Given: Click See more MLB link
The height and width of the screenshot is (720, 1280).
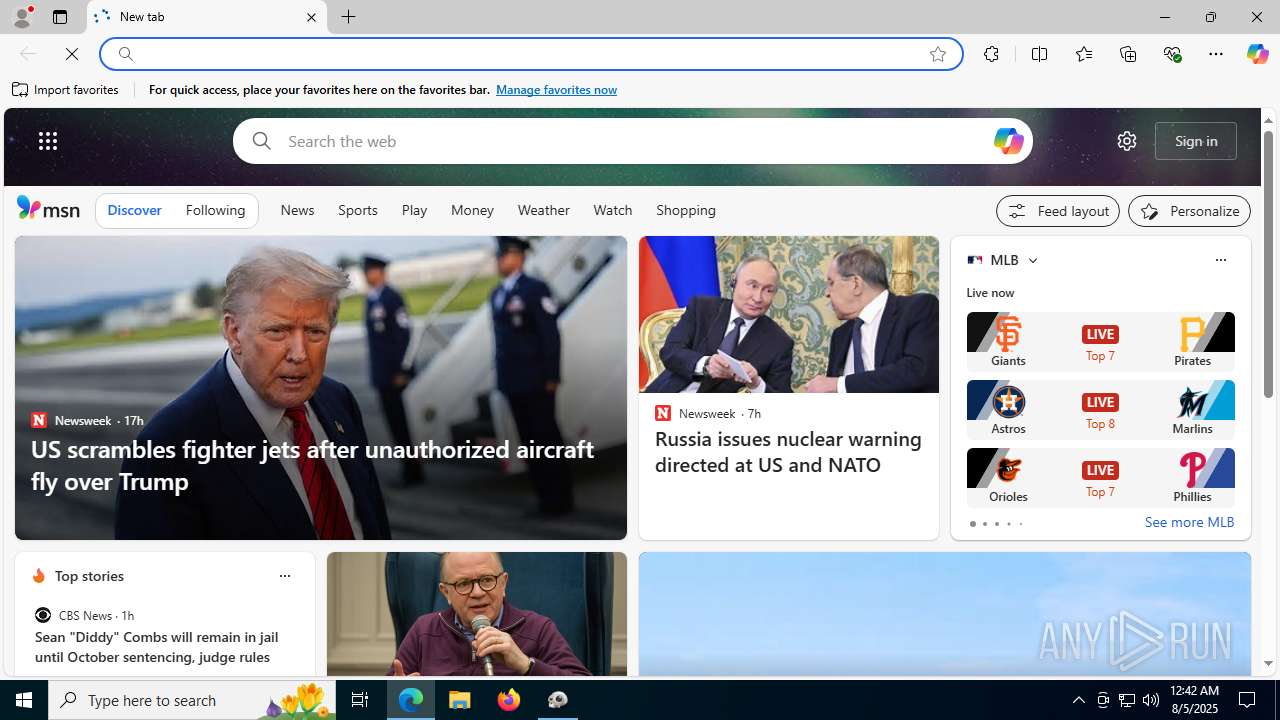Looking at the screenshot, I should tap(1189, 523).
